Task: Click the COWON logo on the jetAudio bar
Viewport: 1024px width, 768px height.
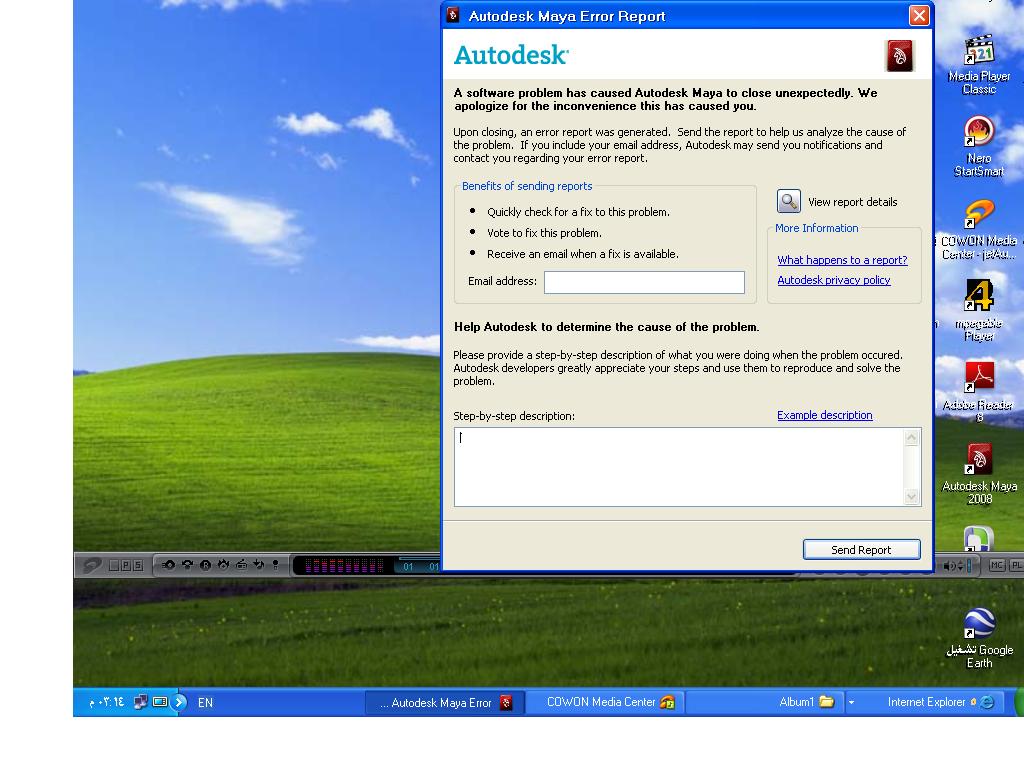Action: click(x=92, y=565)
